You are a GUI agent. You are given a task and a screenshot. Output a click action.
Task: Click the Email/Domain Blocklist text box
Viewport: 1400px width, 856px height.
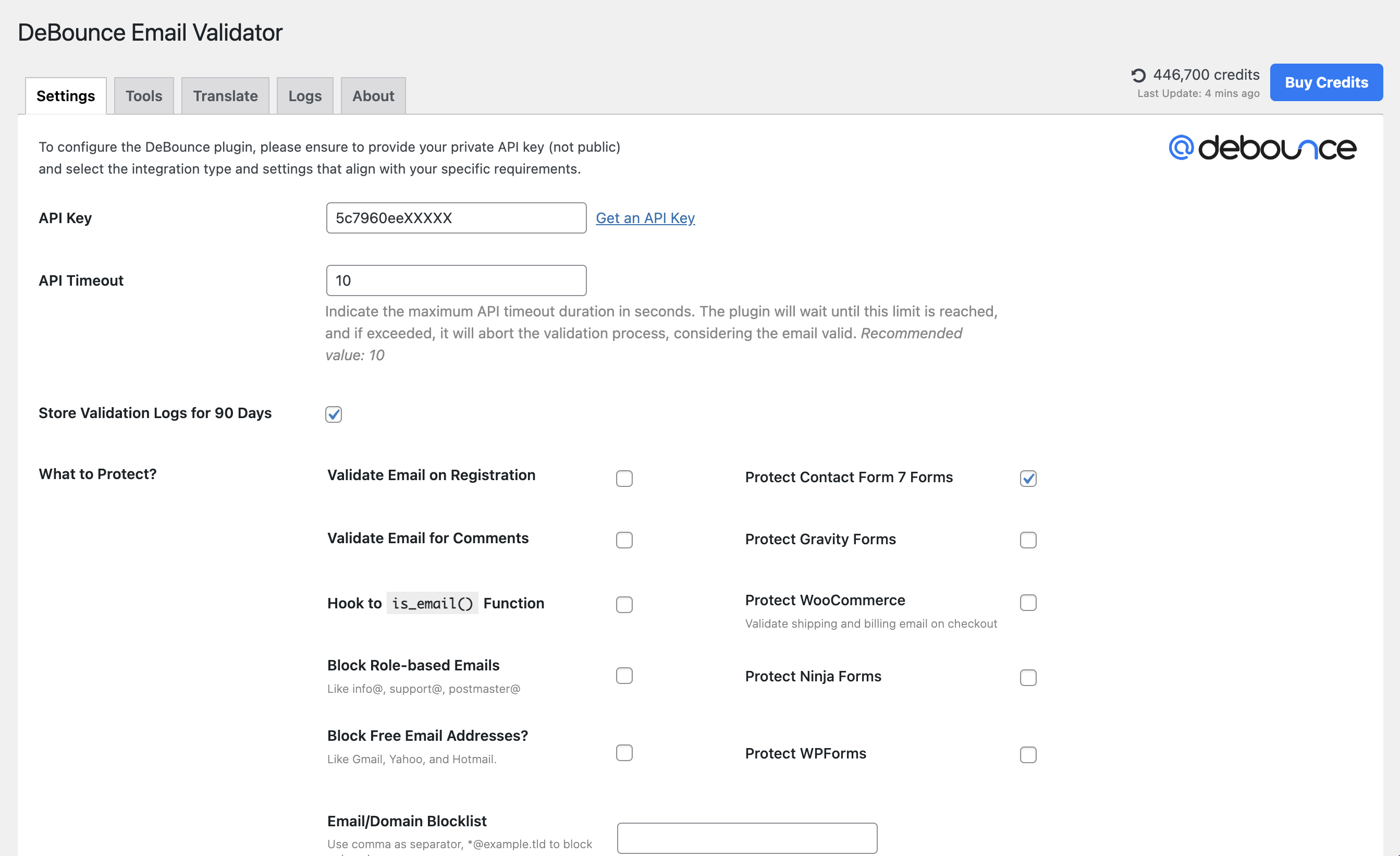(747, 838)
